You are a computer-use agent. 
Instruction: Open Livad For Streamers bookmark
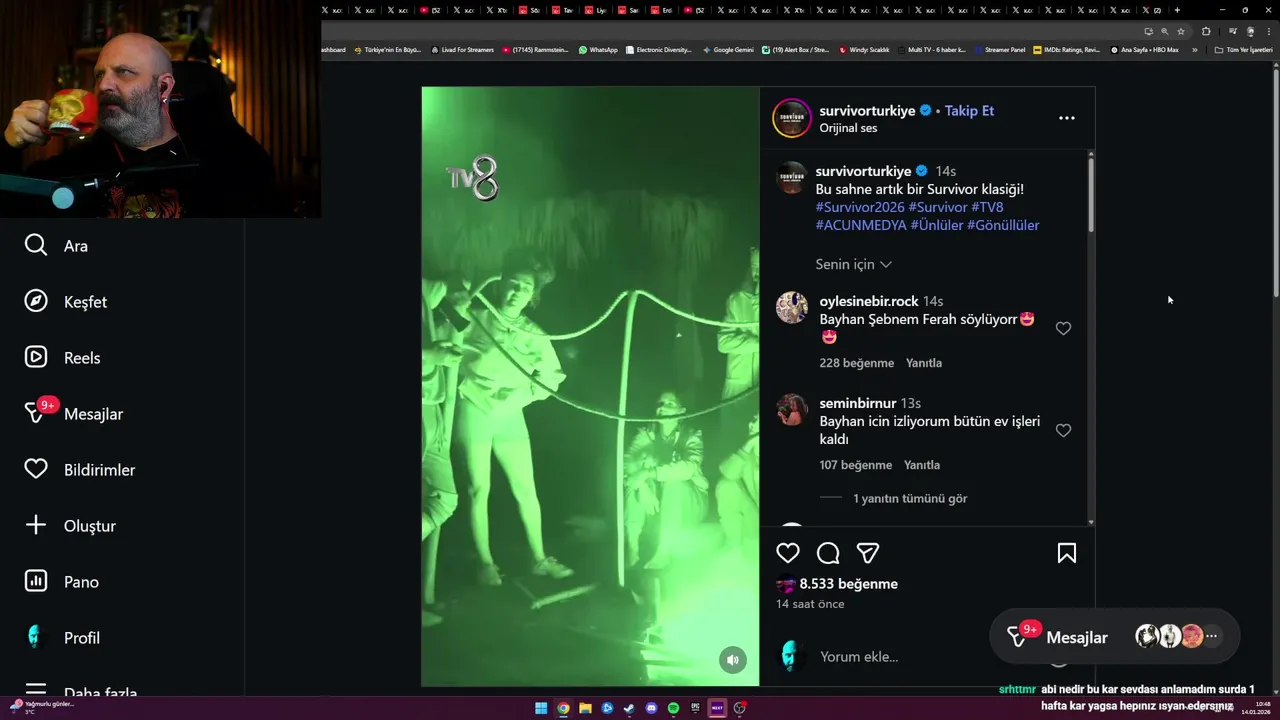(x=462, y=49)
